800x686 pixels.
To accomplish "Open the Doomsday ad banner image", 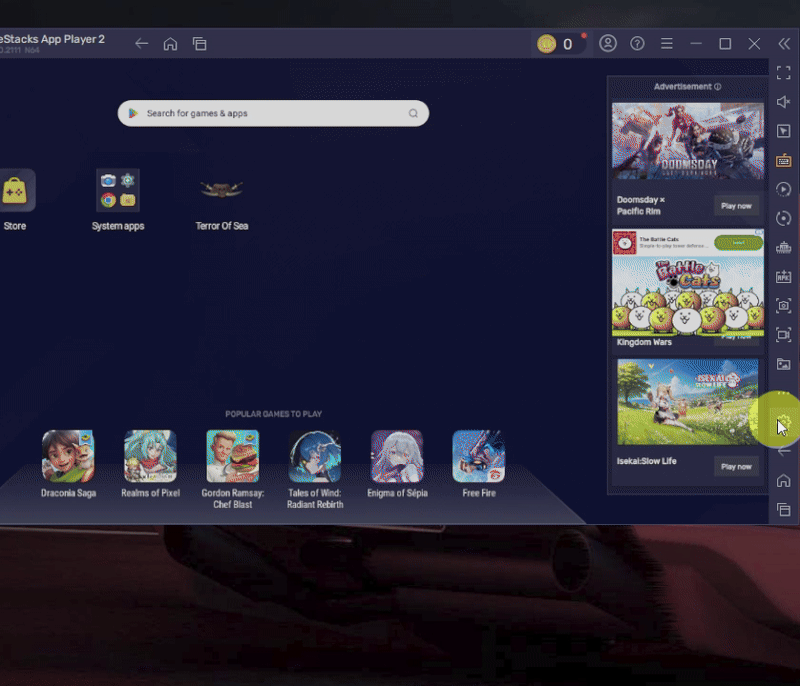I will point(688,141).
